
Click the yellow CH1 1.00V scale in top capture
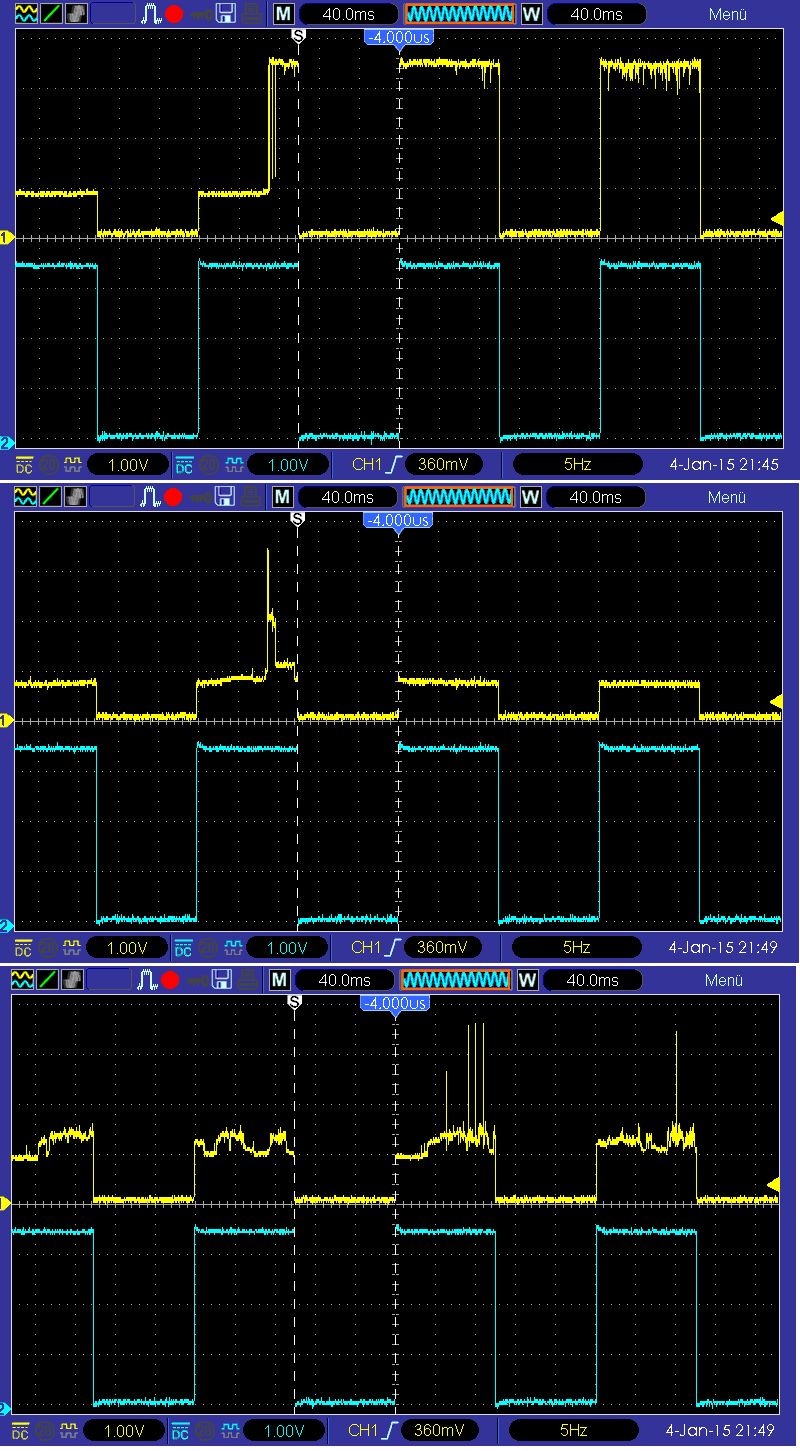click(128, 465)
